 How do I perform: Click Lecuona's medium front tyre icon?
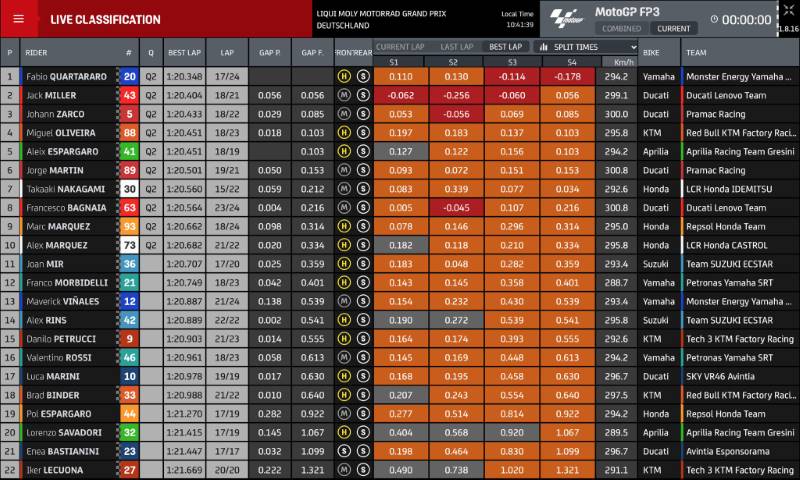(x=344, y=470)
